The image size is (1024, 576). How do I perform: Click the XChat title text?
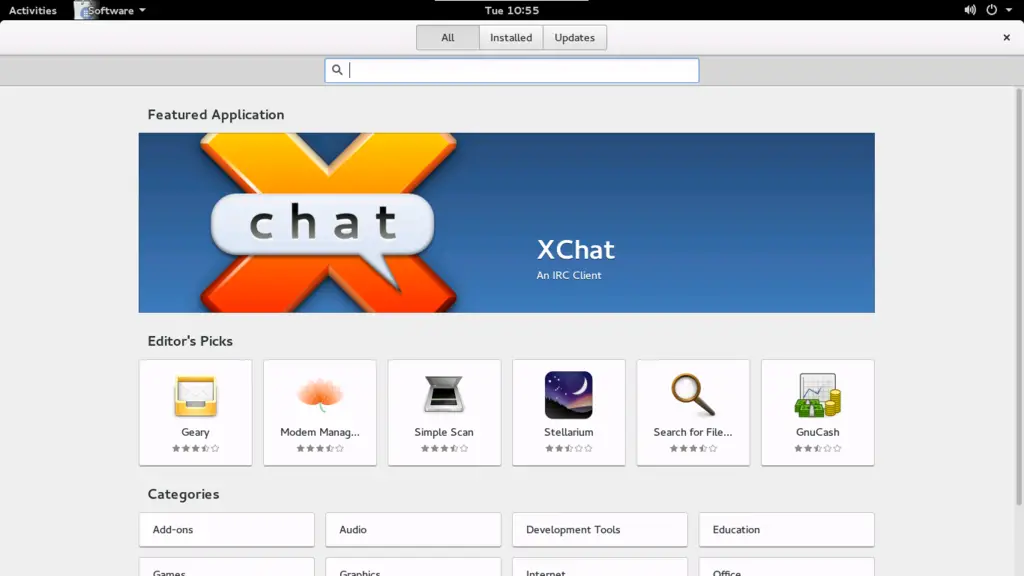(x=575, y=249)
